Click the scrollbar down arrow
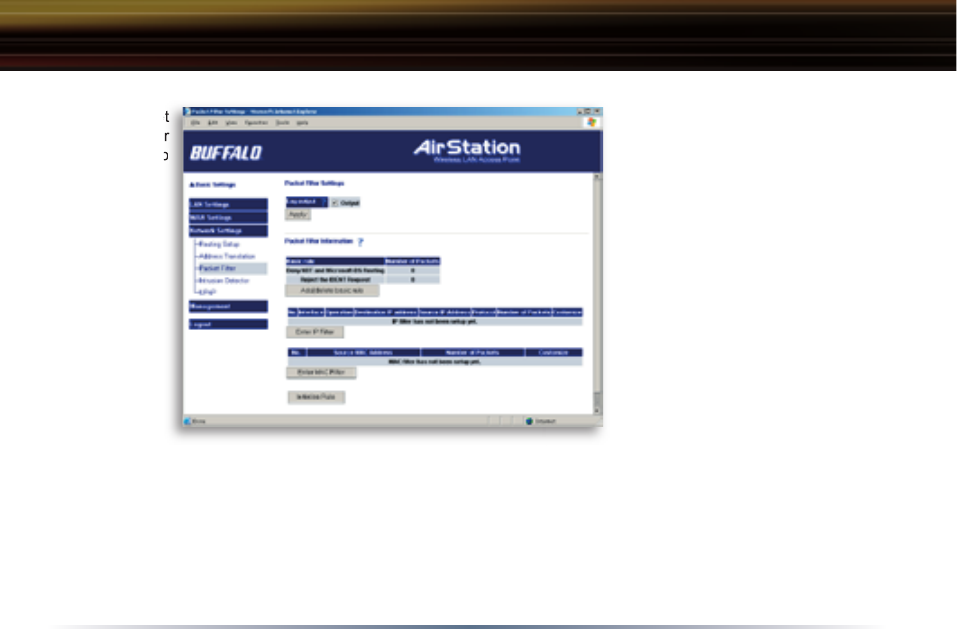Viewport: 957px width, 629px height. pyautogui.click(x=597, y=411)
